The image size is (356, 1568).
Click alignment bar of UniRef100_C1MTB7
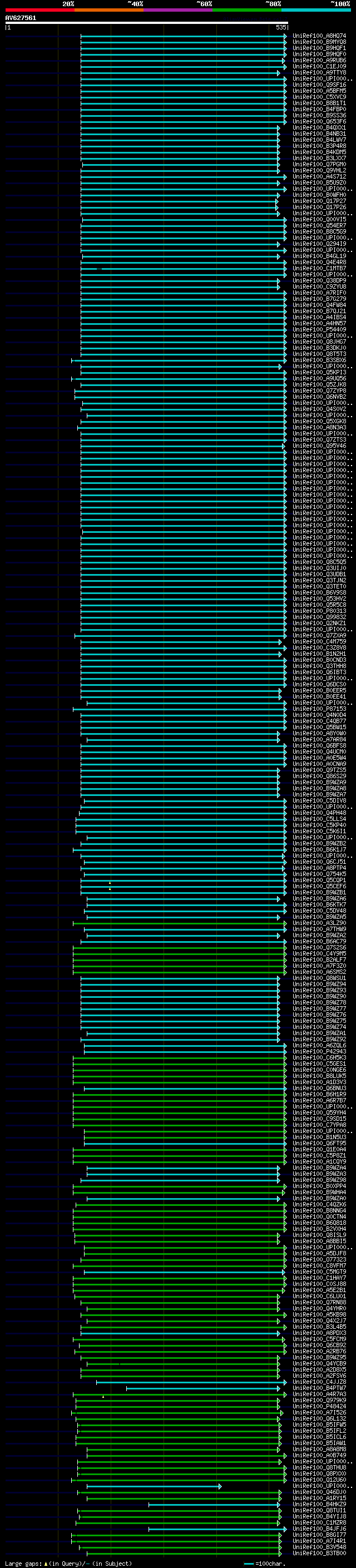pyautogui.click(x=183, y=269)
